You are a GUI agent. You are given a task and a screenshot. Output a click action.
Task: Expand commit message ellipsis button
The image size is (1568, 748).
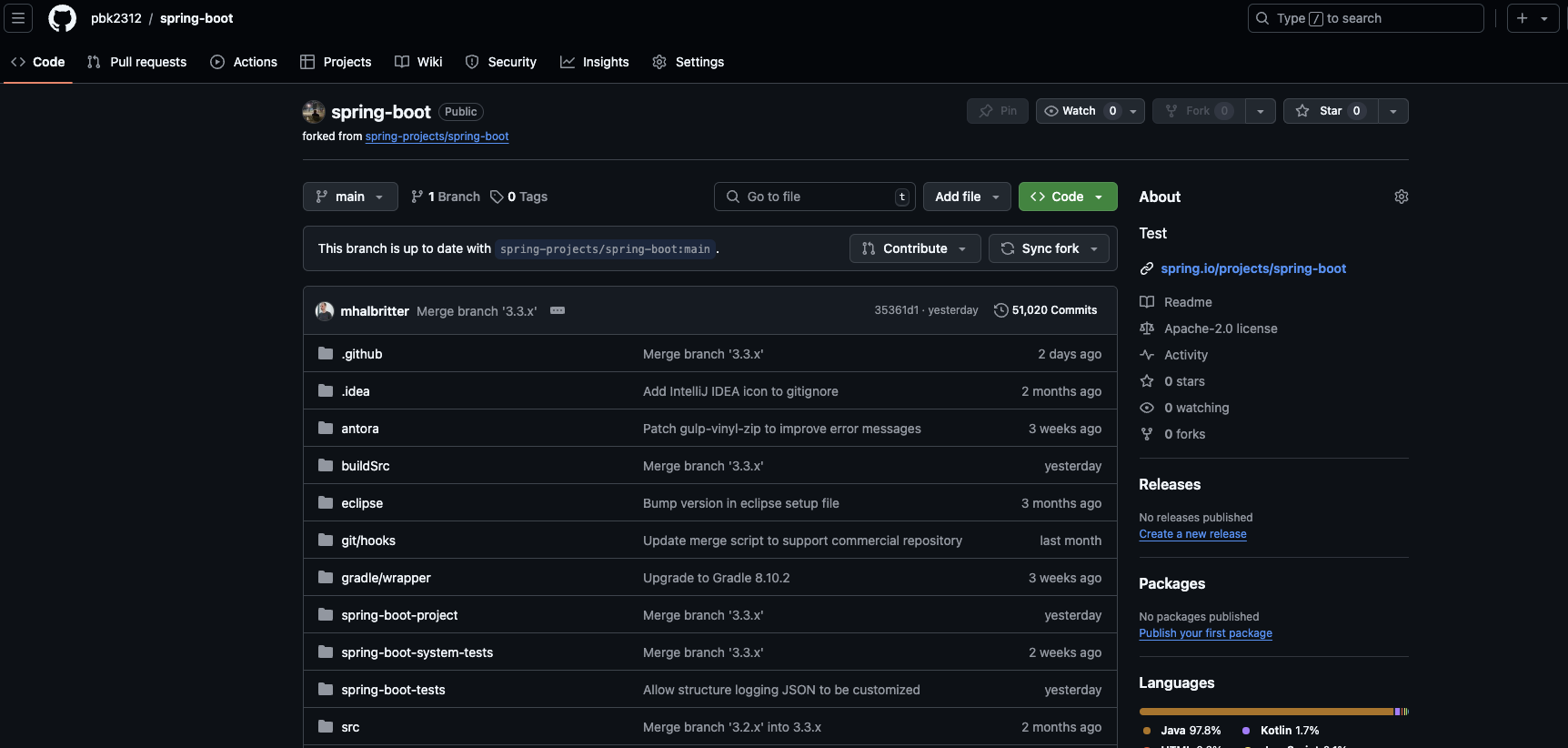click(558, 310)
